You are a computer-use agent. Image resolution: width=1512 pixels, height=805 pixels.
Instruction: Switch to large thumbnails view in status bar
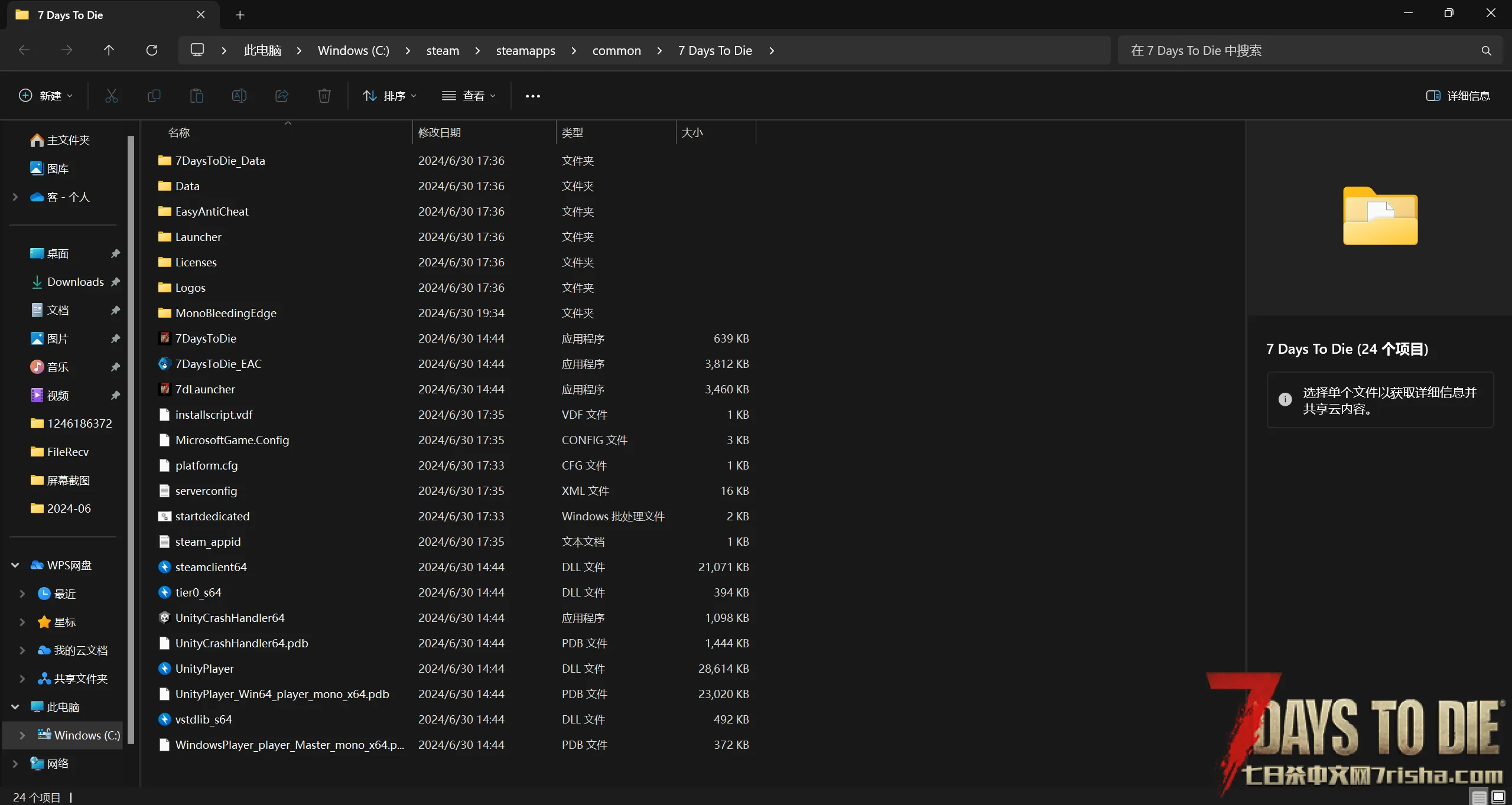1498,797
